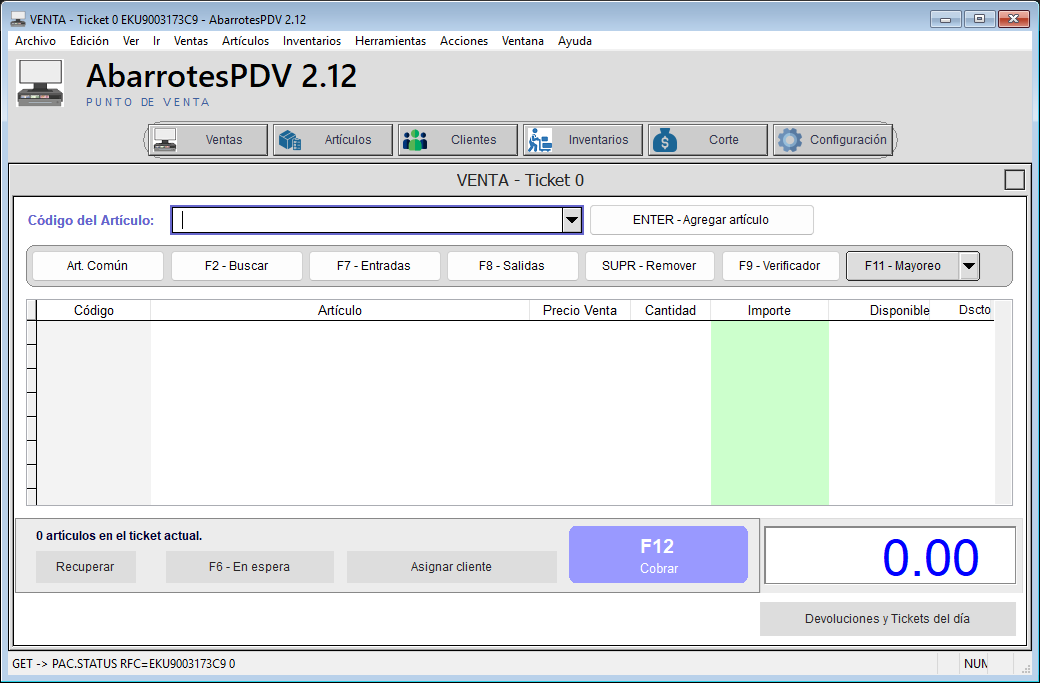Click the AbarrotesPDV register logo

[40, 83]
